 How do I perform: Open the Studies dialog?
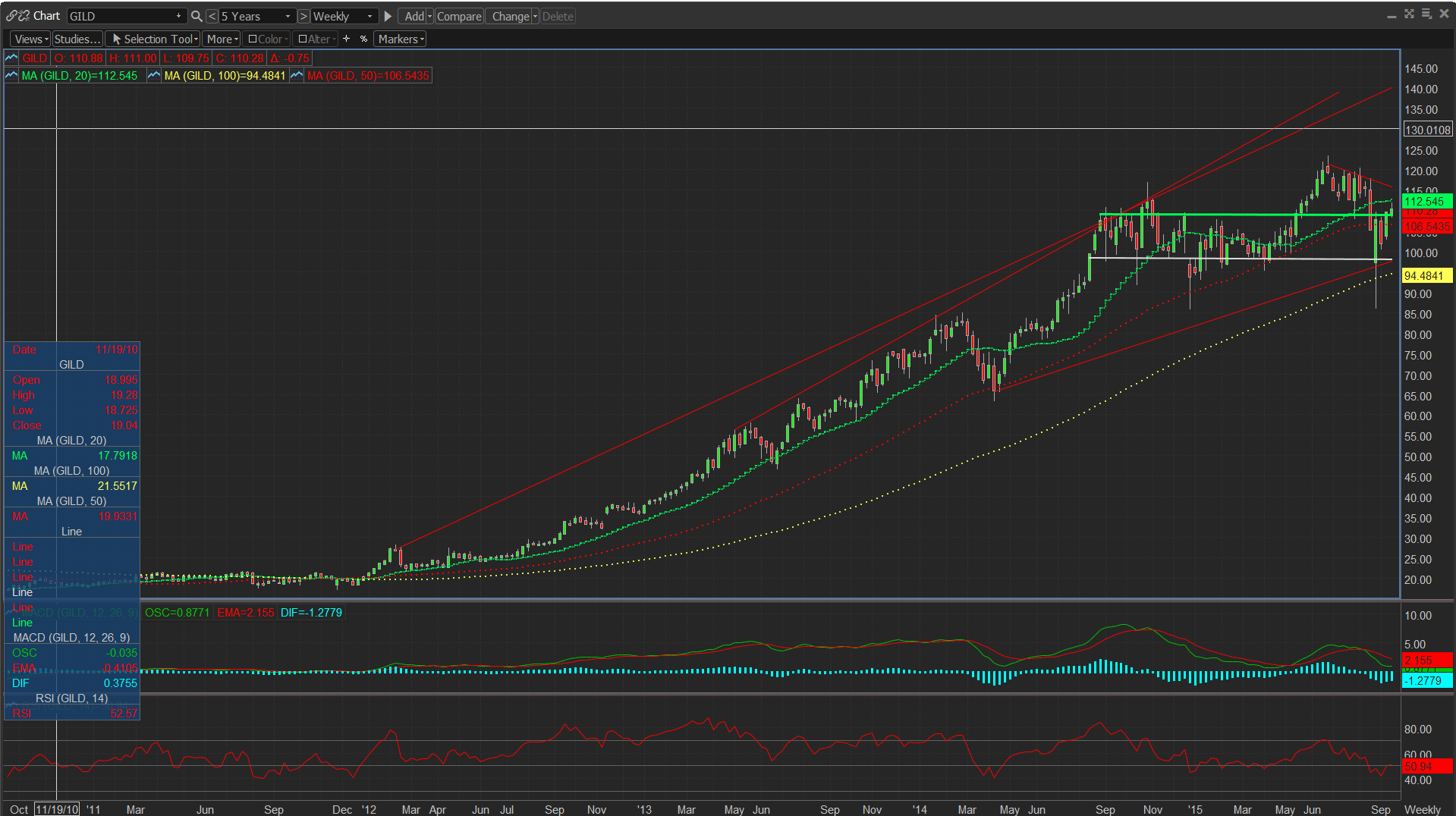coord(77,39)
